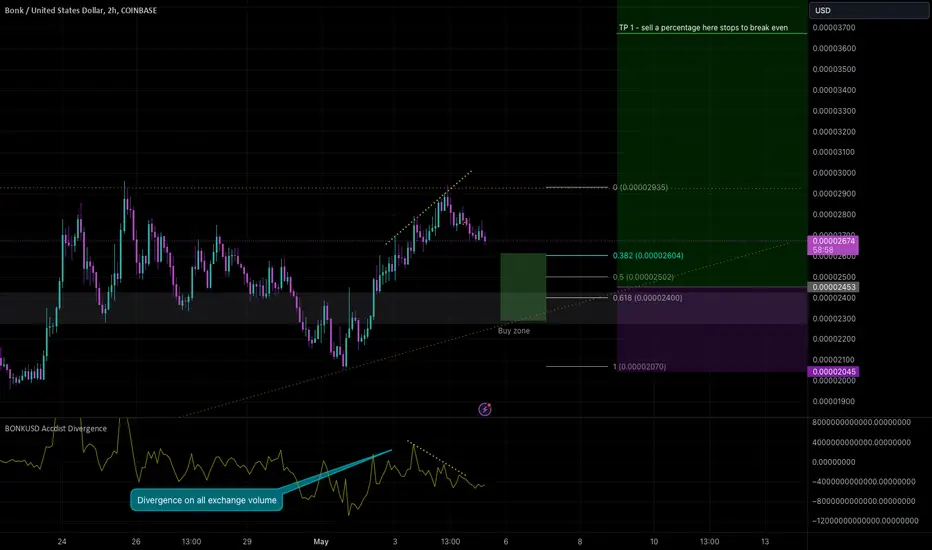Select the 0.618 (0.00002400) Fibonacci level
Image resolution: width=932 pixels, height=550 pixels.
(647, 298)
